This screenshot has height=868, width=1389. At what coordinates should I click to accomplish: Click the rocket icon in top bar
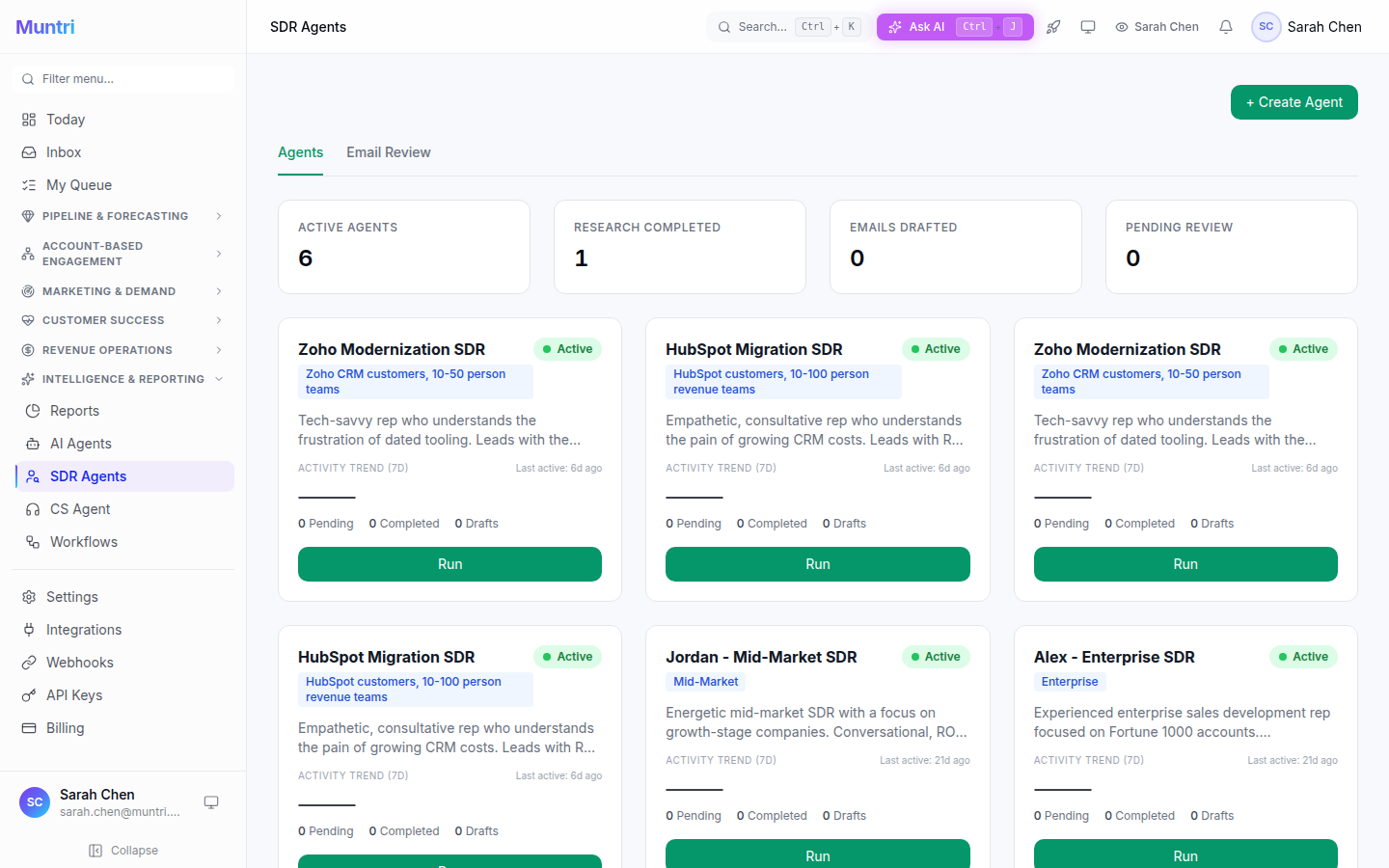pos(1053,27)
